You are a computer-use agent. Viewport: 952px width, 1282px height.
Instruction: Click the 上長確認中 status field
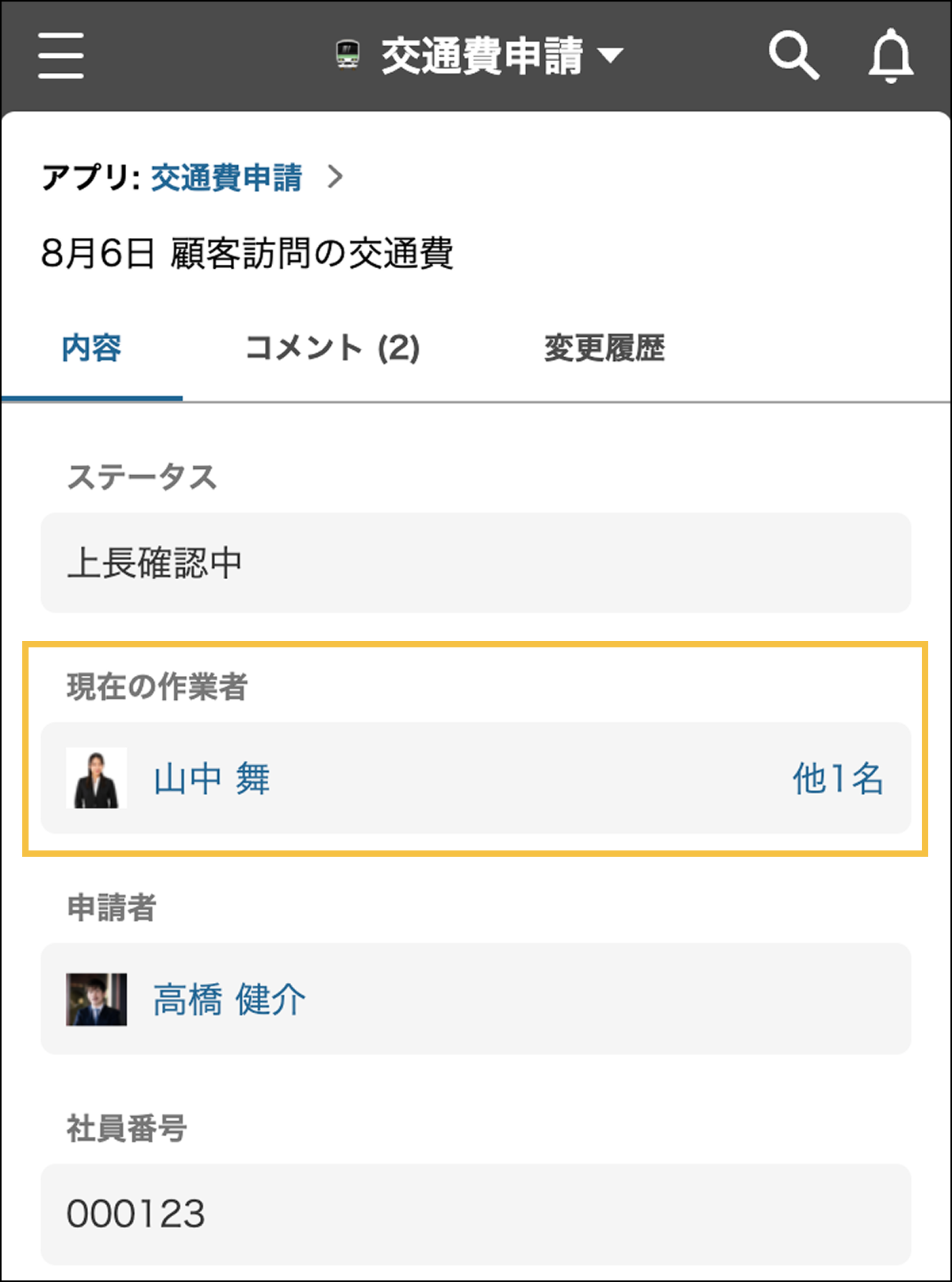(475, 562)
